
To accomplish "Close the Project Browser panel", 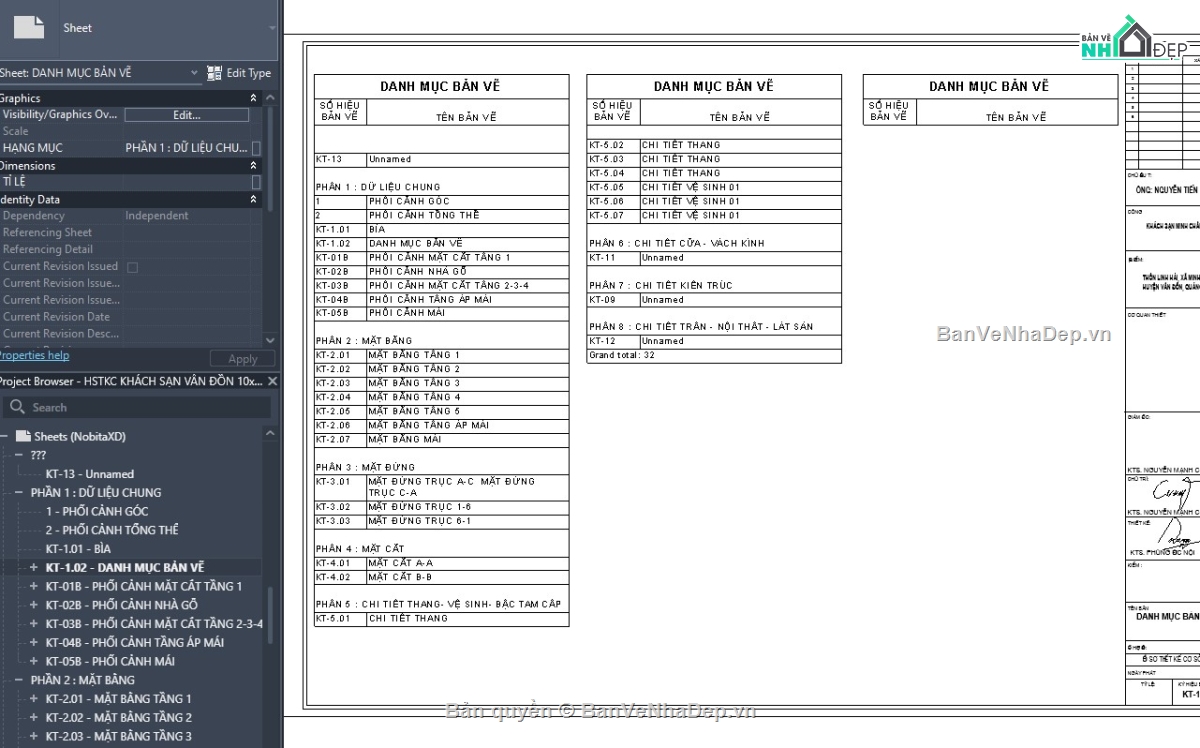I will tap(273, 381).
